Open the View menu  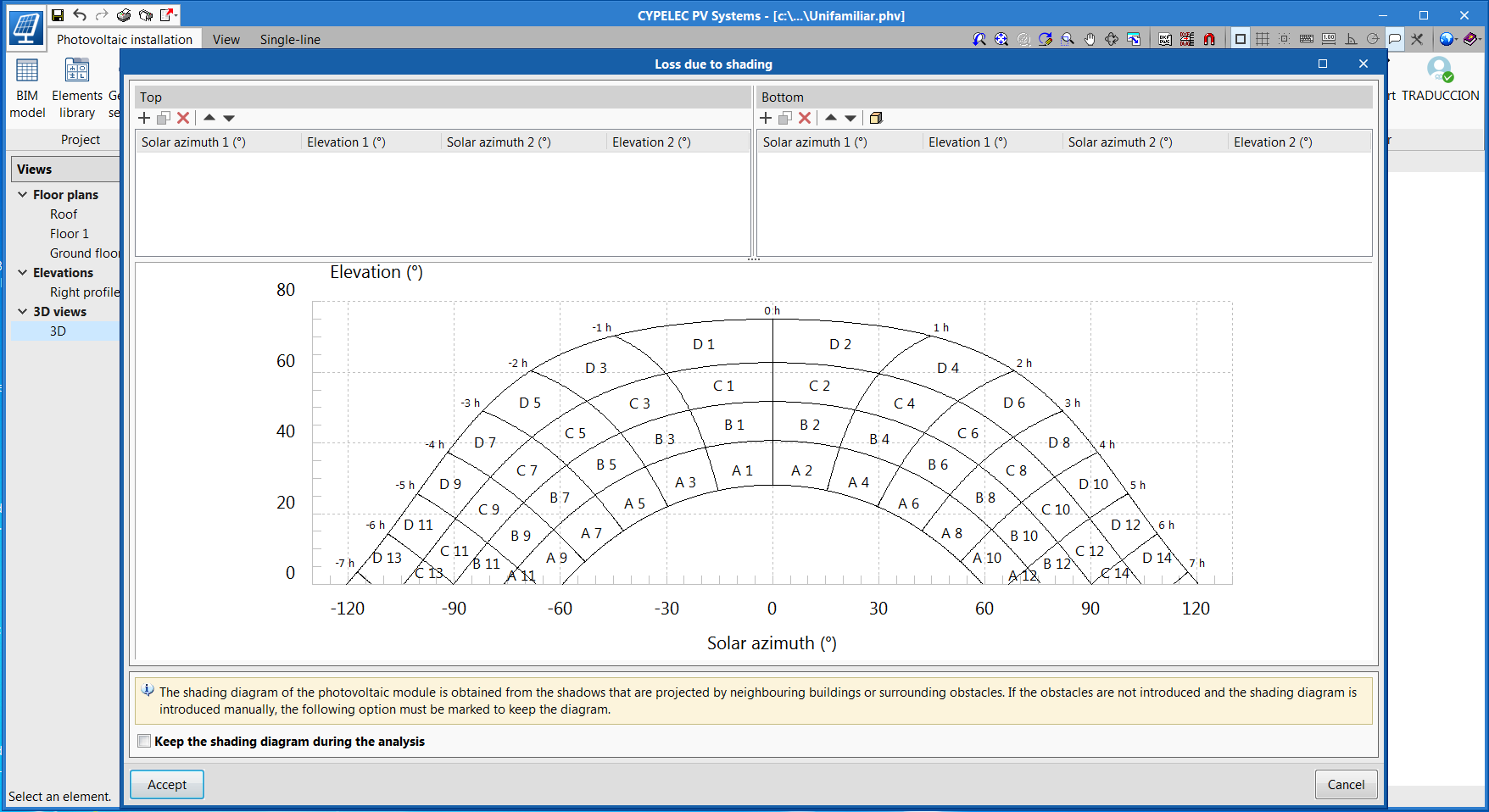[x=225, y=39]
